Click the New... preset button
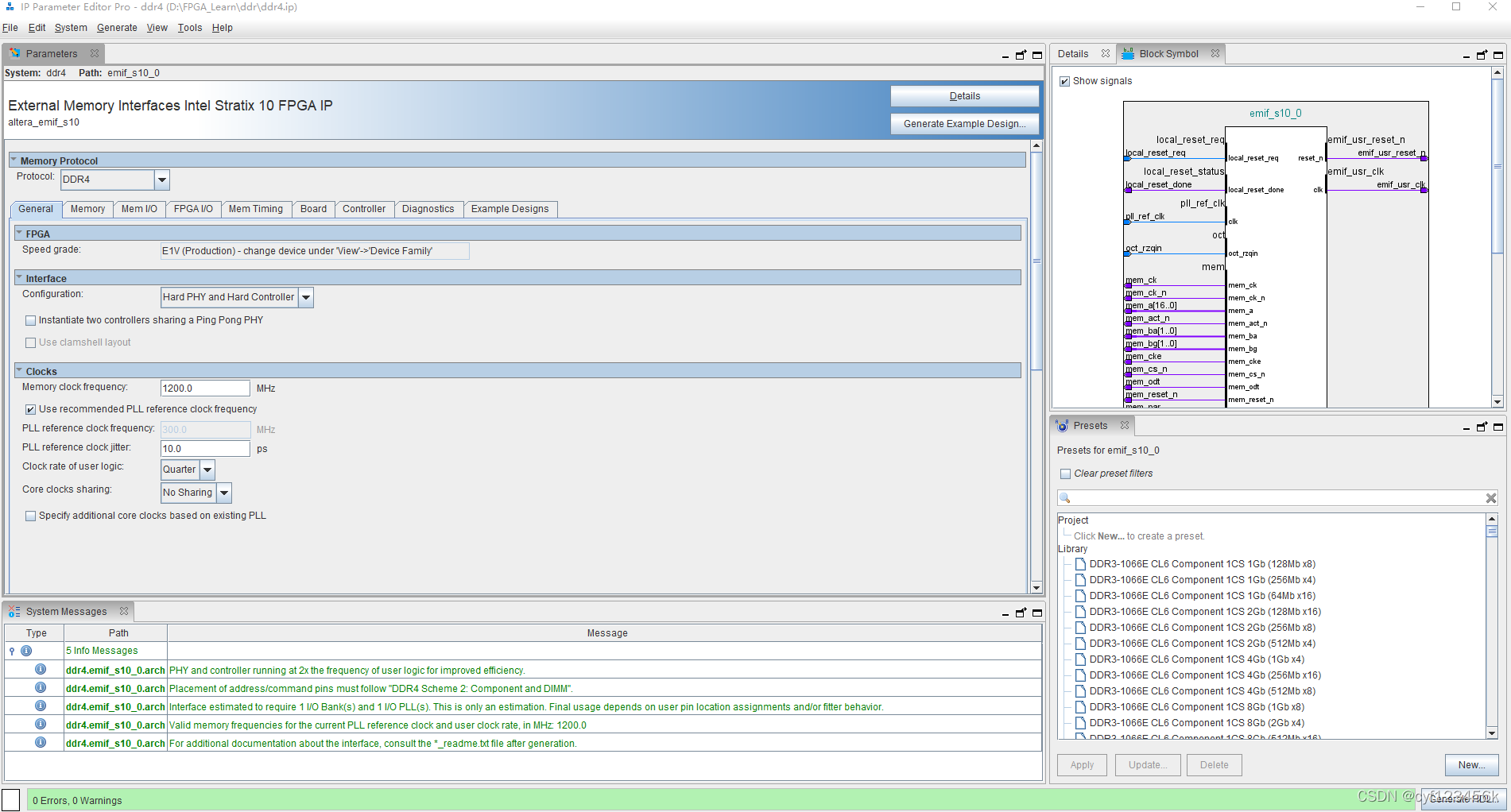Screen dimensions: 1511x812 click(1471, 765)
